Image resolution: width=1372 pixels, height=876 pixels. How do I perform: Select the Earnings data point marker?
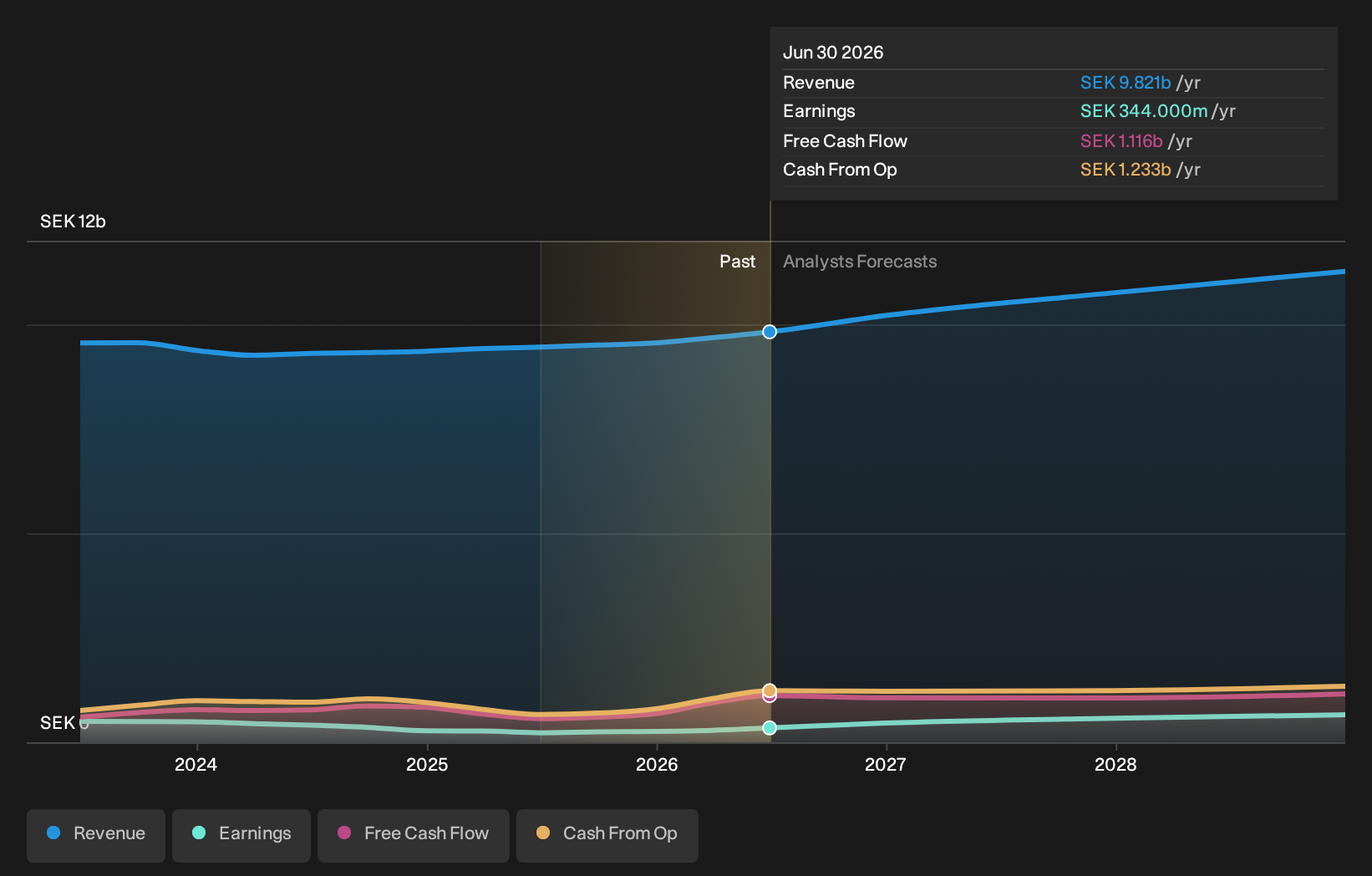[x=770, y=728]
